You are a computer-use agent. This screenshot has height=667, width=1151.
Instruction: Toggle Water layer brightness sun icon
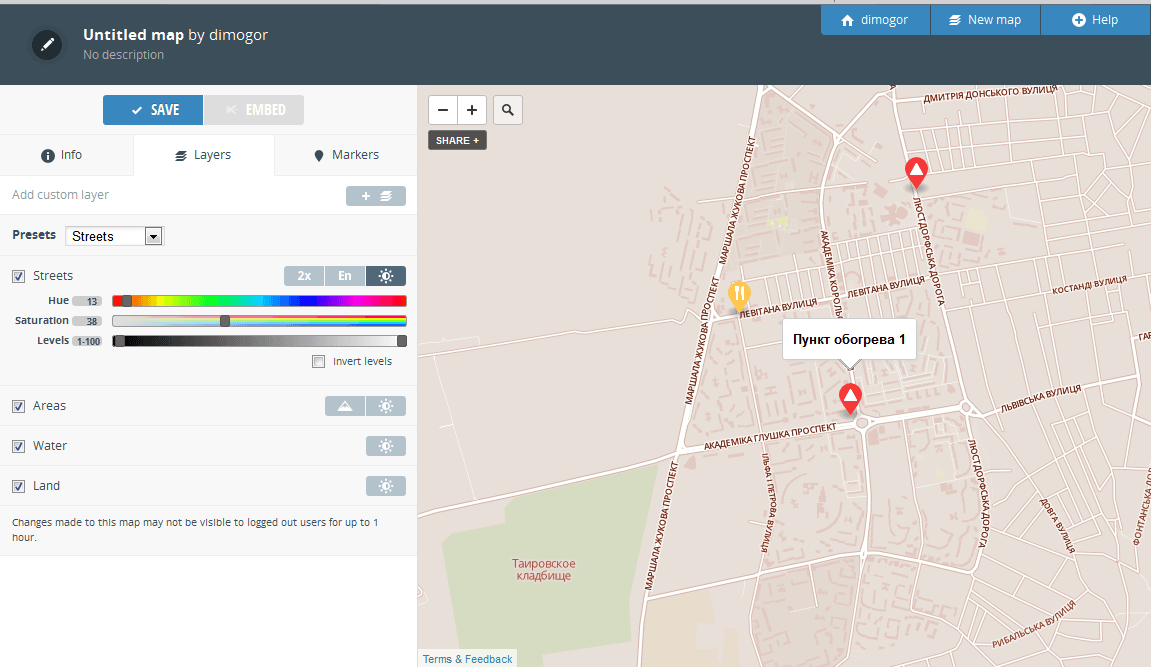386,446
